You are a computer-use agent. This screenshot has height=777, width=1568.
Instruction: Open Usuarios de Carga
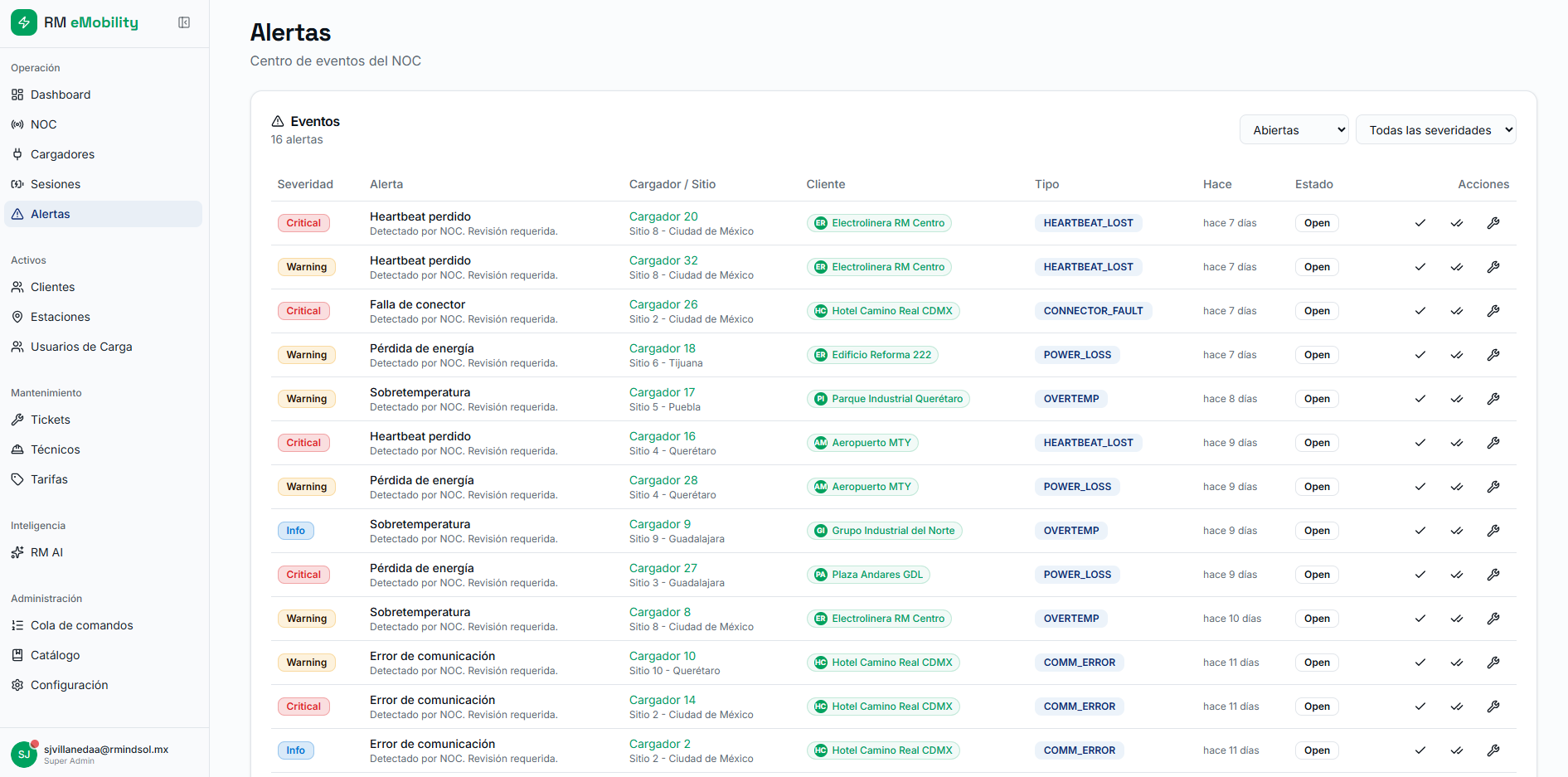[103, 347]
